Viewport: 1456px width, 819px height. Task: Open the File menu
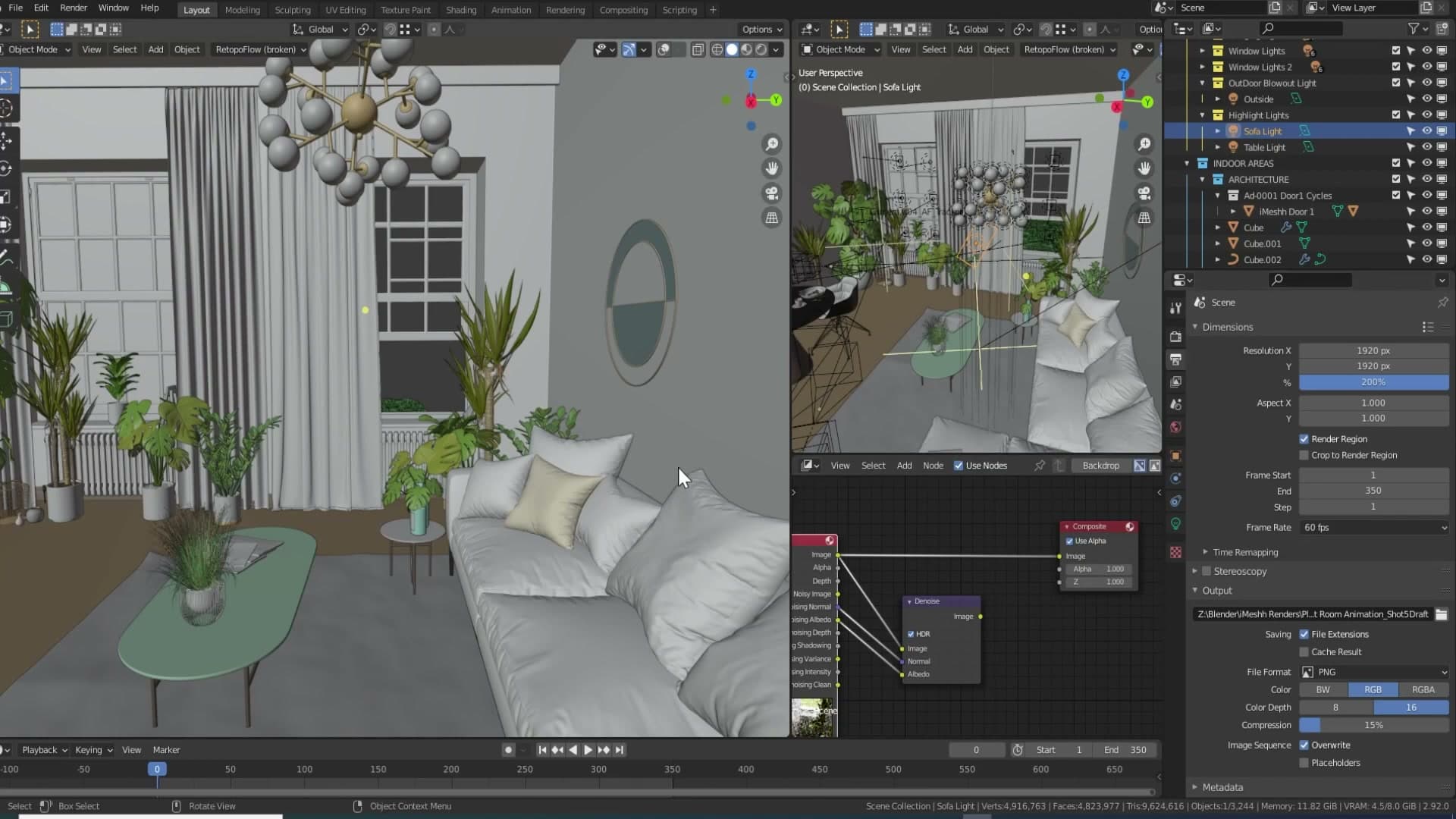(15, 8)
